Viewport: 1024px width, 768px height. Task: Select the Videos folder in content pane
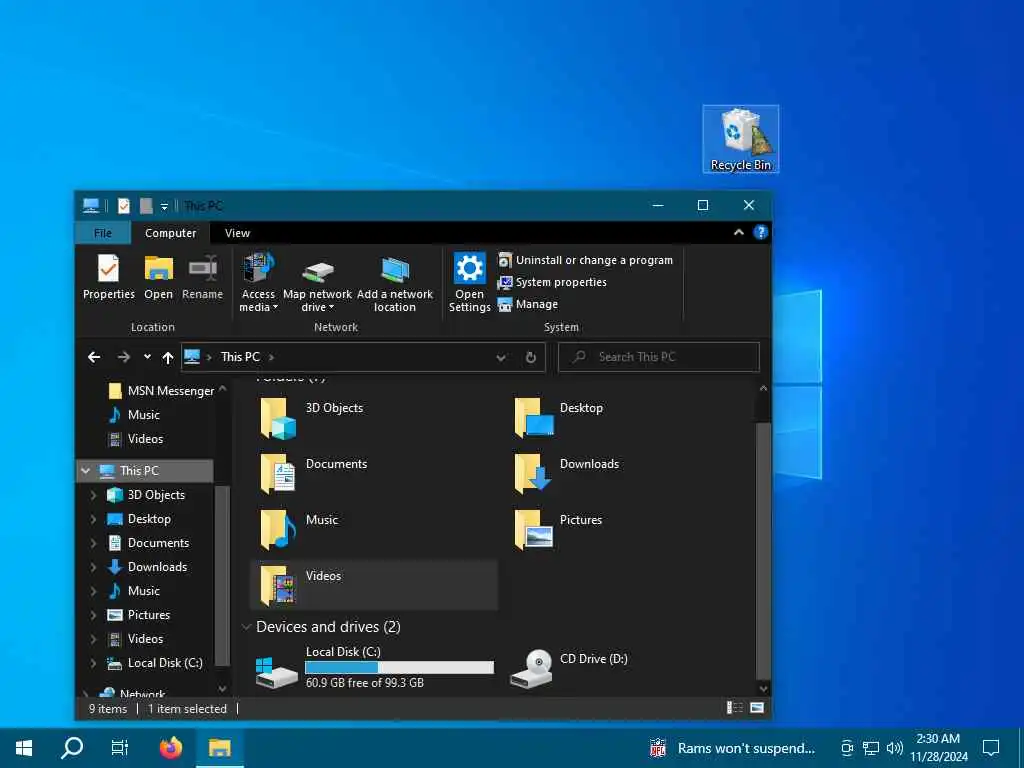(x=374, y=585)
